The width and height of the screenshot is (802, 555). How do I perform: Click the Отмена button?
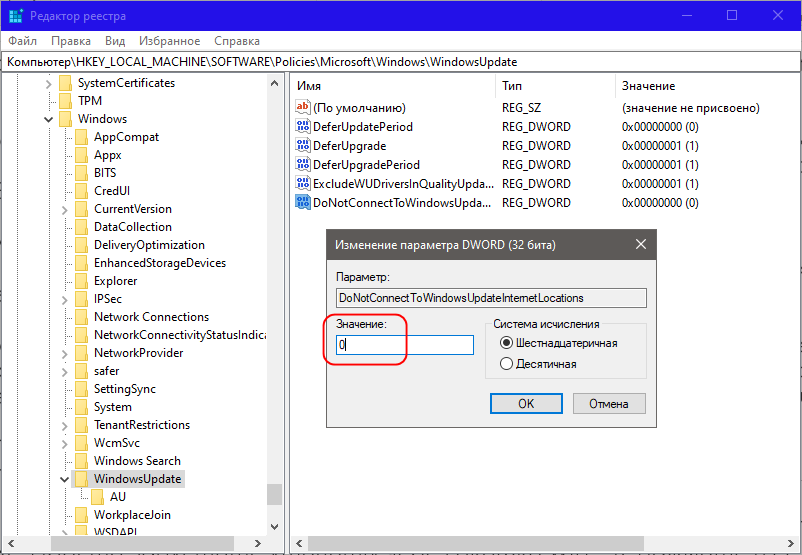pos(609,404)
